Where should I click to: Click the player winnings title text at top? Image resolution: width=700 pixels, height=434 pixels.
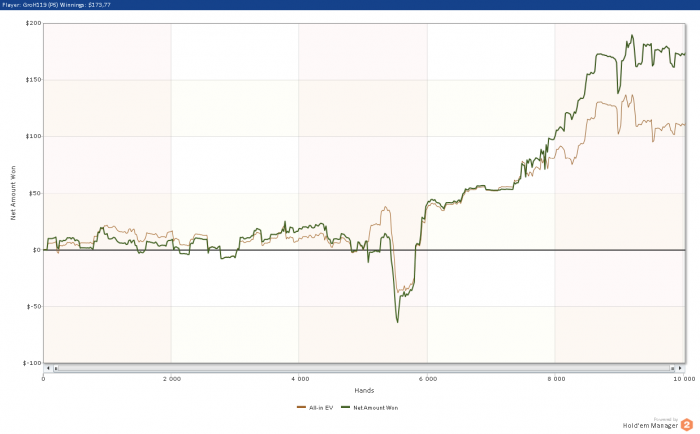56,5
